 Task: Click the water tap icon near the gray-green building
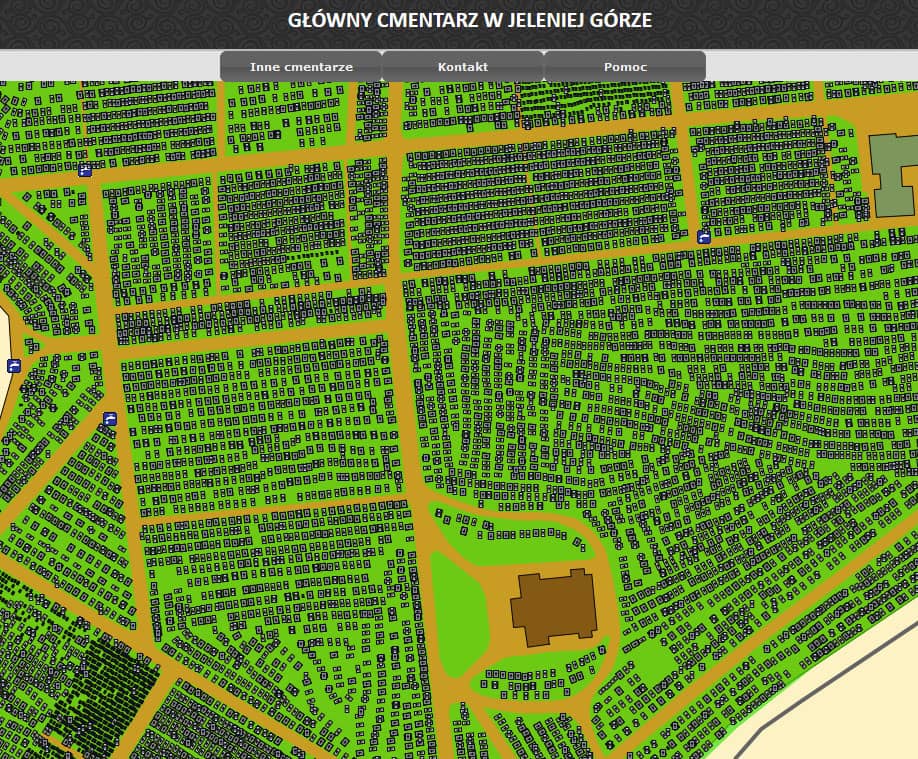[x=704, y=237]
